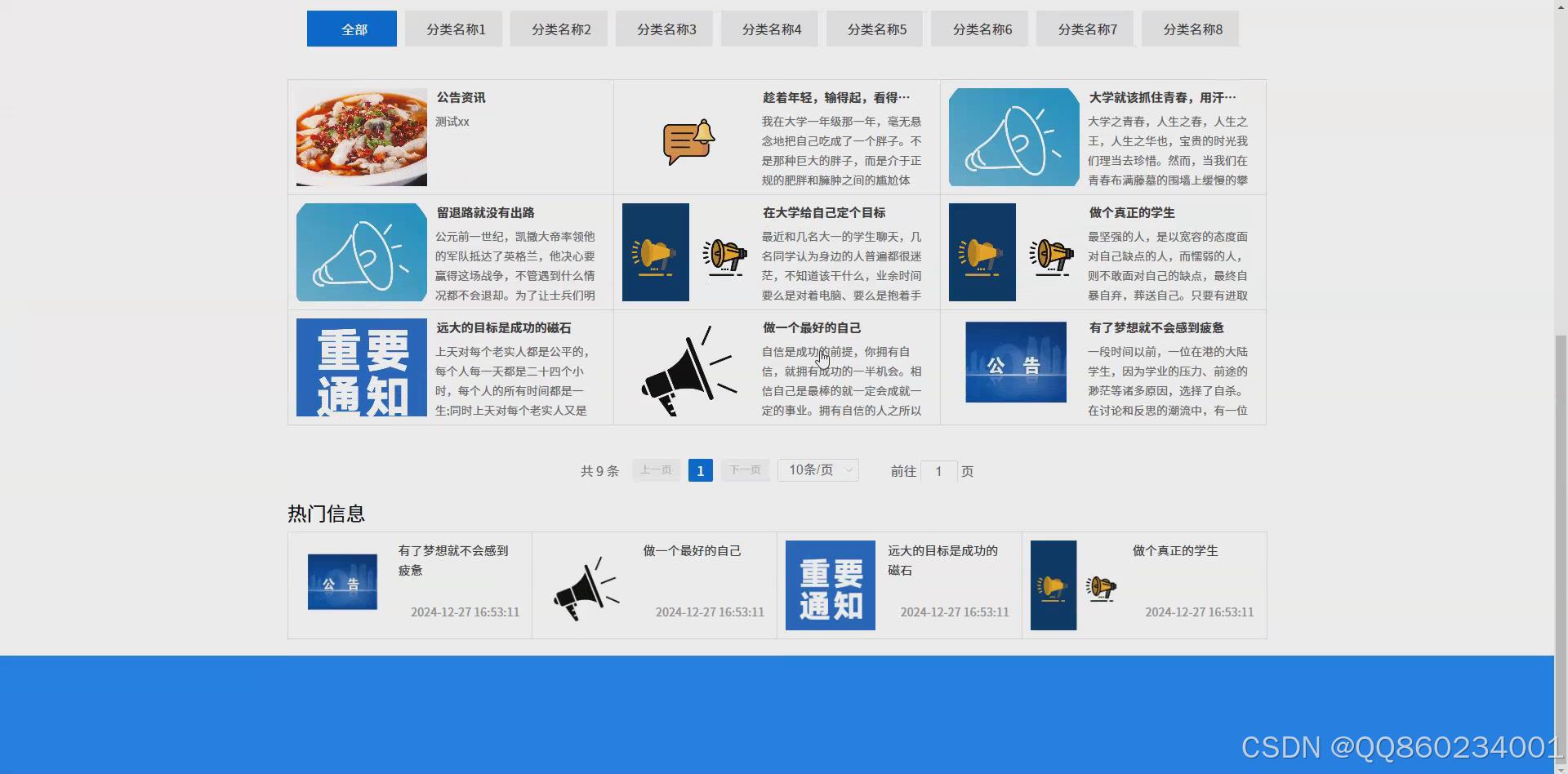1568x774 pixels.
Task: Switch to 分类名称7 tab
Action: [1085, 29]
